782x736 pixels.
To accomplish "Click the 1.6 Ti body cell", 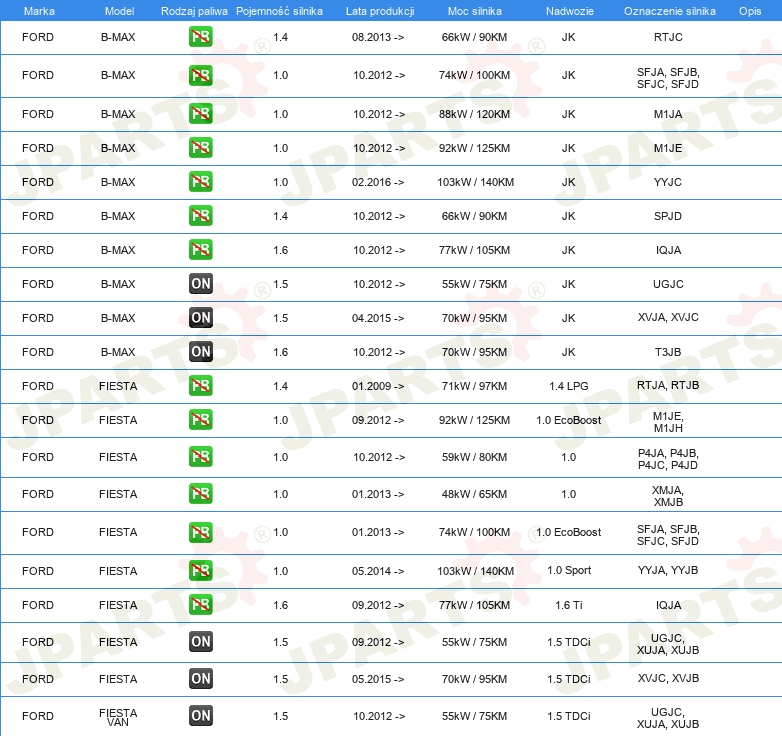I will (569, 605).
